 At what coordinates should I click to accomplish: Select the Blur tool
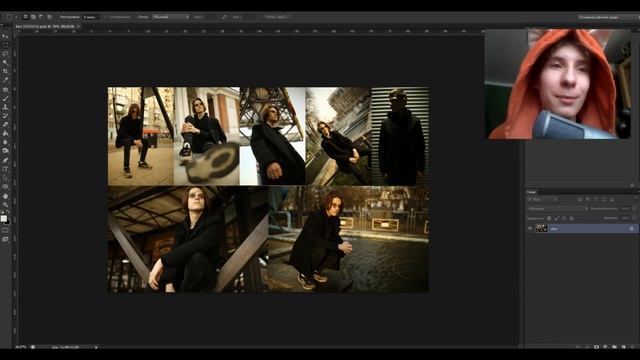[x=5, y=142]
